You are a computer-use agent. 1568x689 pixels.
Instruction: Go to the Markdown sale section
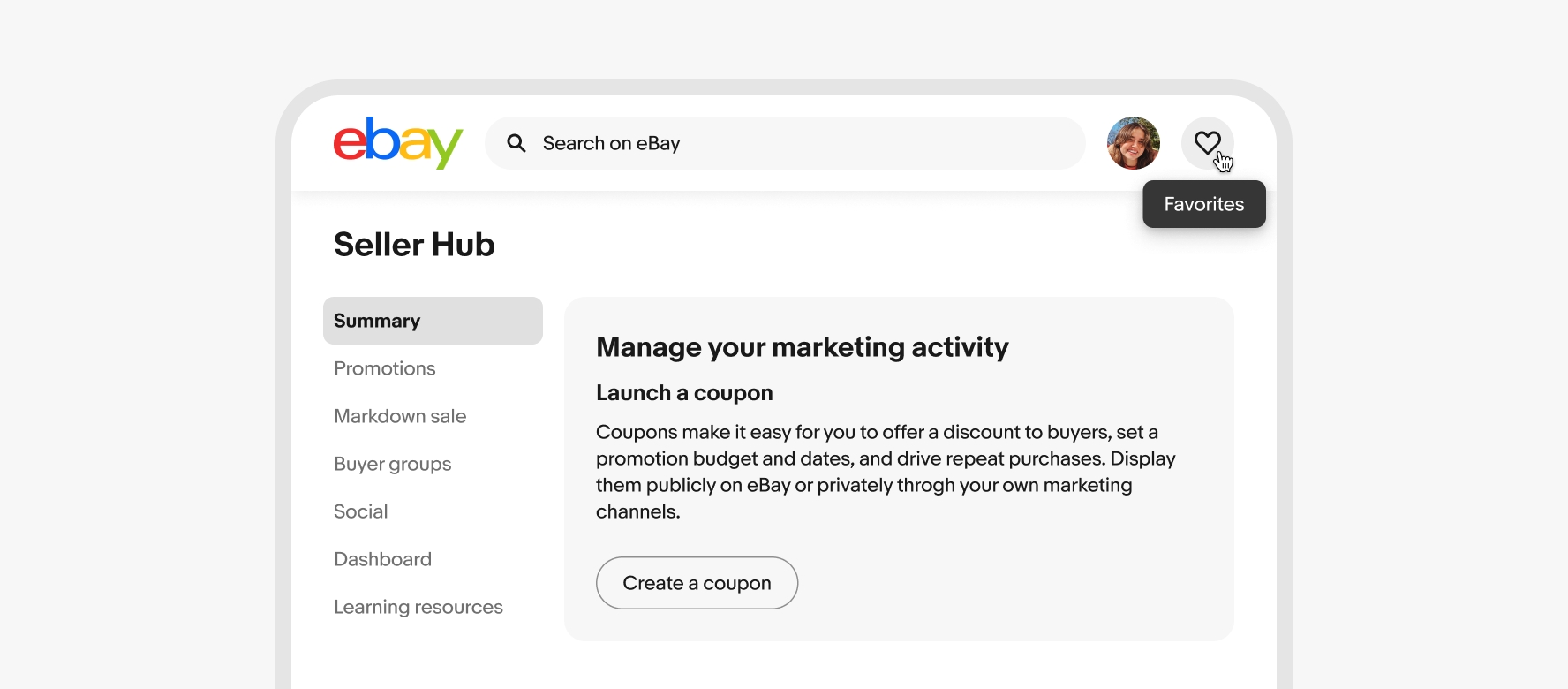[x=400, y=416]
